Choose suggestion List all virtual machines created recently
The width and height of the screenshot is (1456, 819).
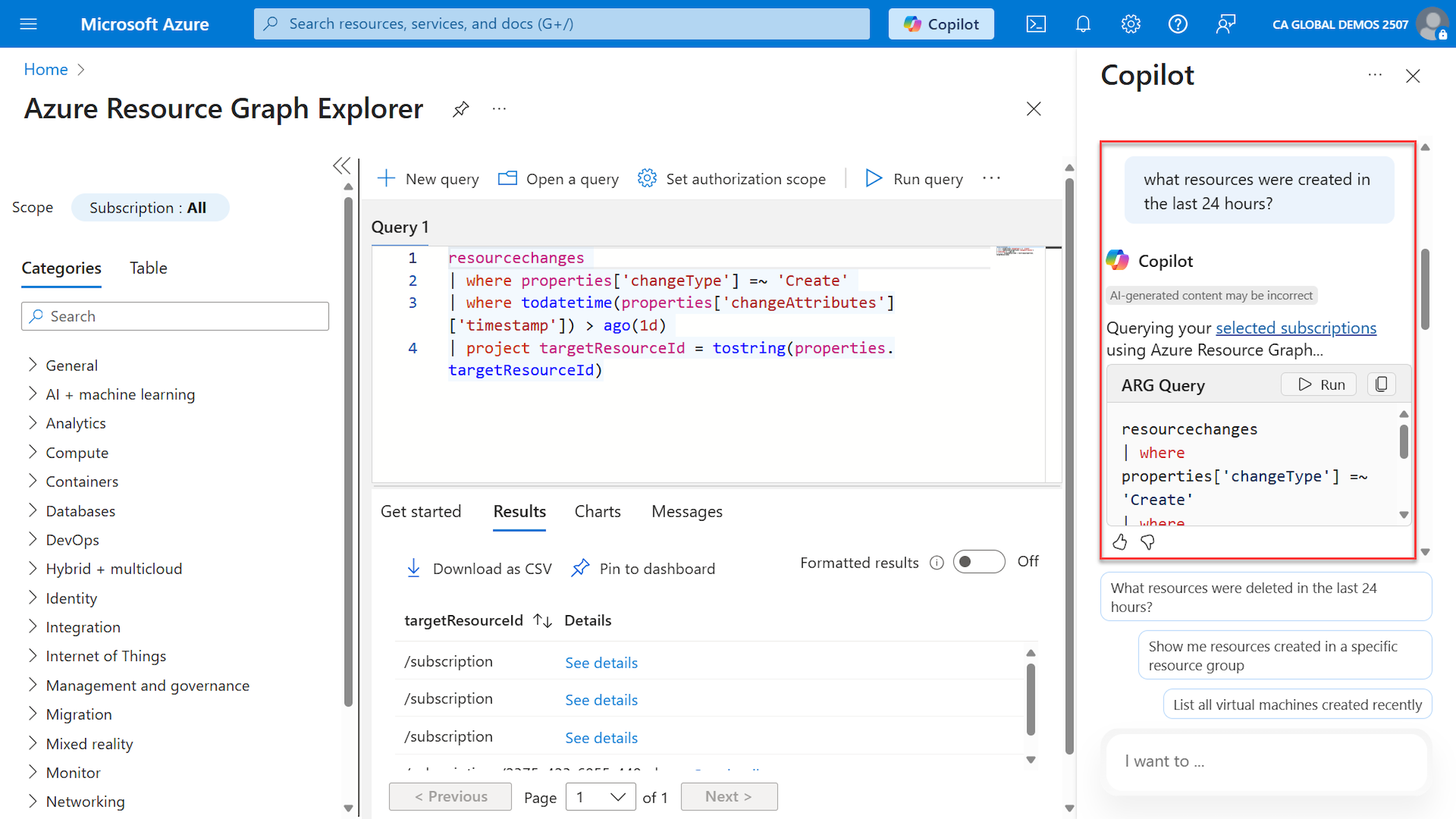coord(1298,705)
